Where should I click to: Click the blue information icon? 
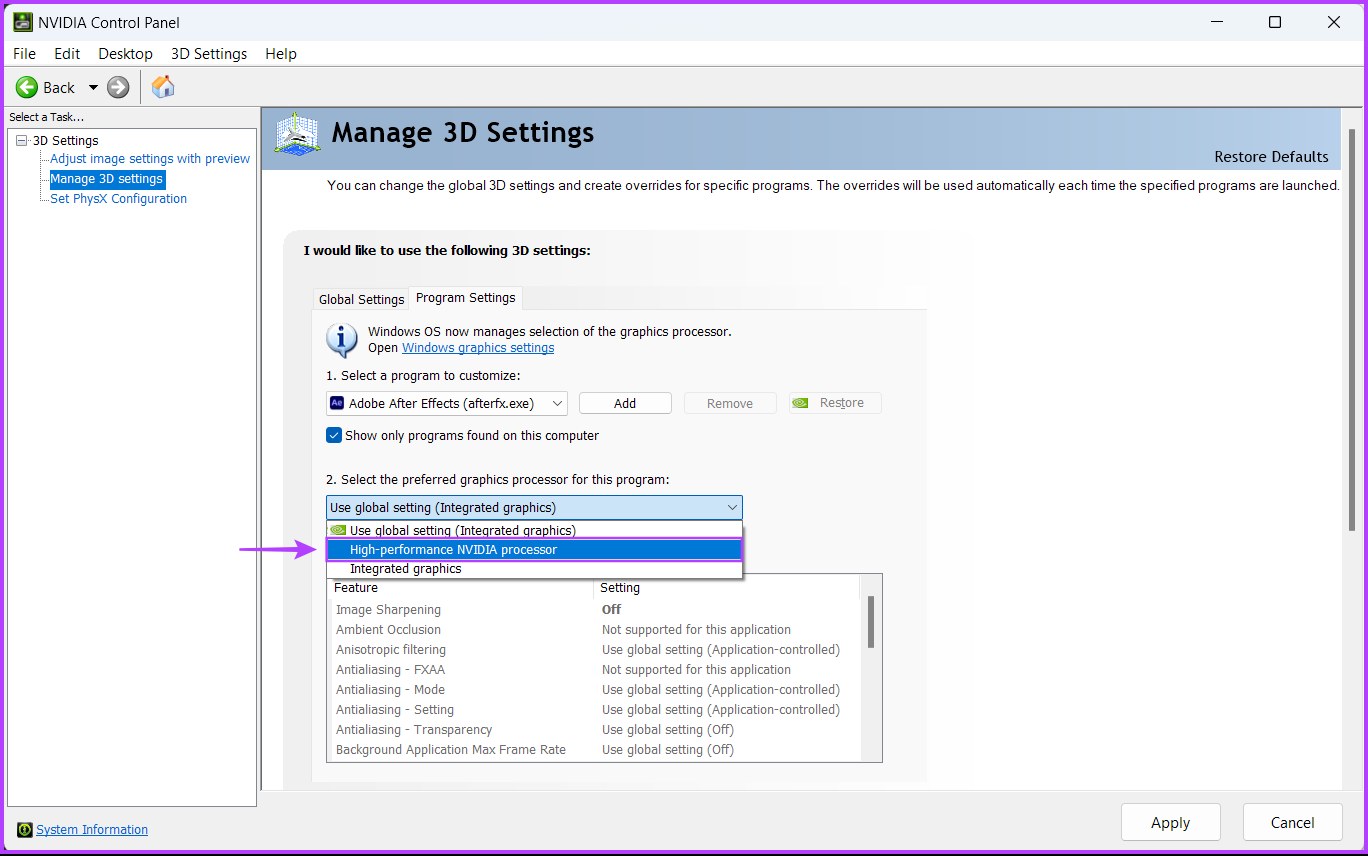coord(342,340)
